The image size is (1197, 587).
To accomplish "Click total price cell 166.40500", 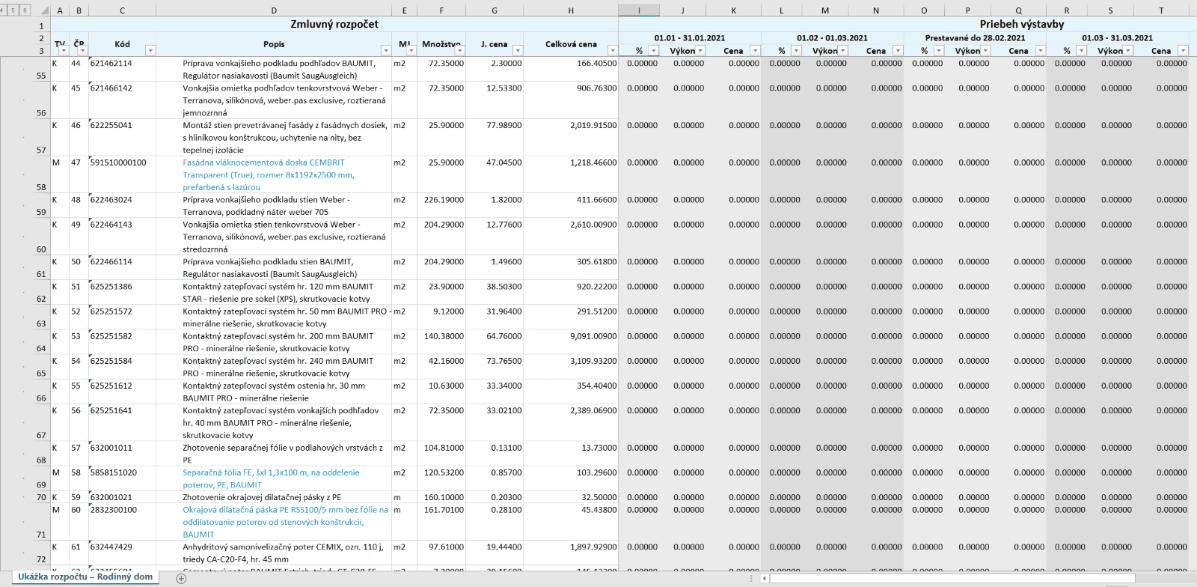I will 570,69.
